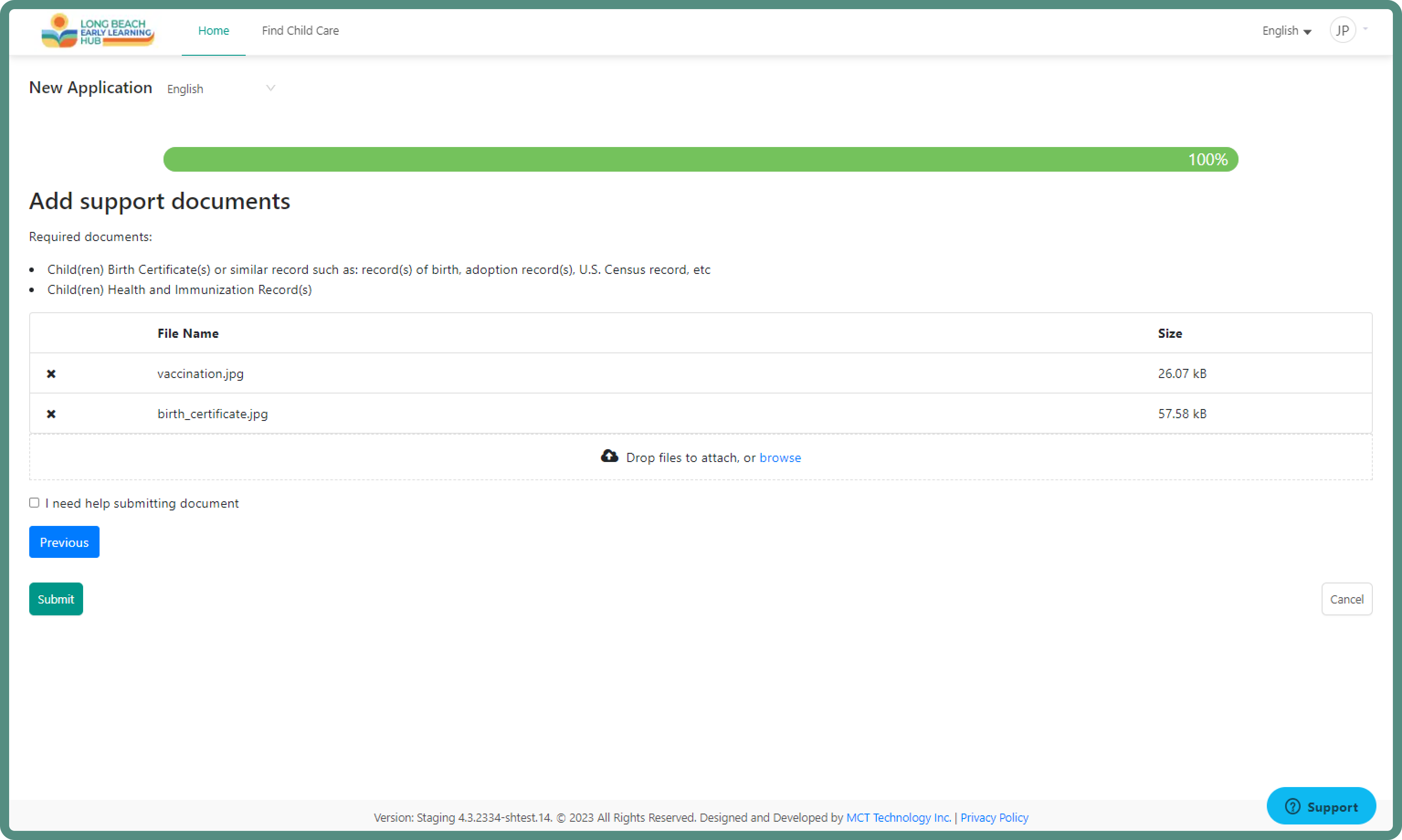
Task: Click the Version Staging footer text
Action: point(463,817)
